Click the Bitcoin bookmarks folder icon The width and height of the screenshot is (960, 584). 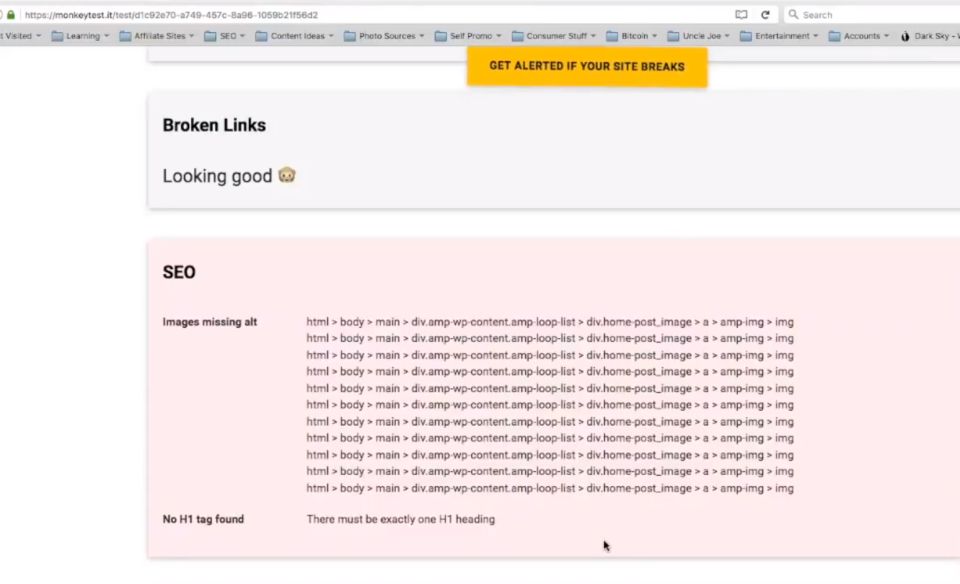[611, 36]
